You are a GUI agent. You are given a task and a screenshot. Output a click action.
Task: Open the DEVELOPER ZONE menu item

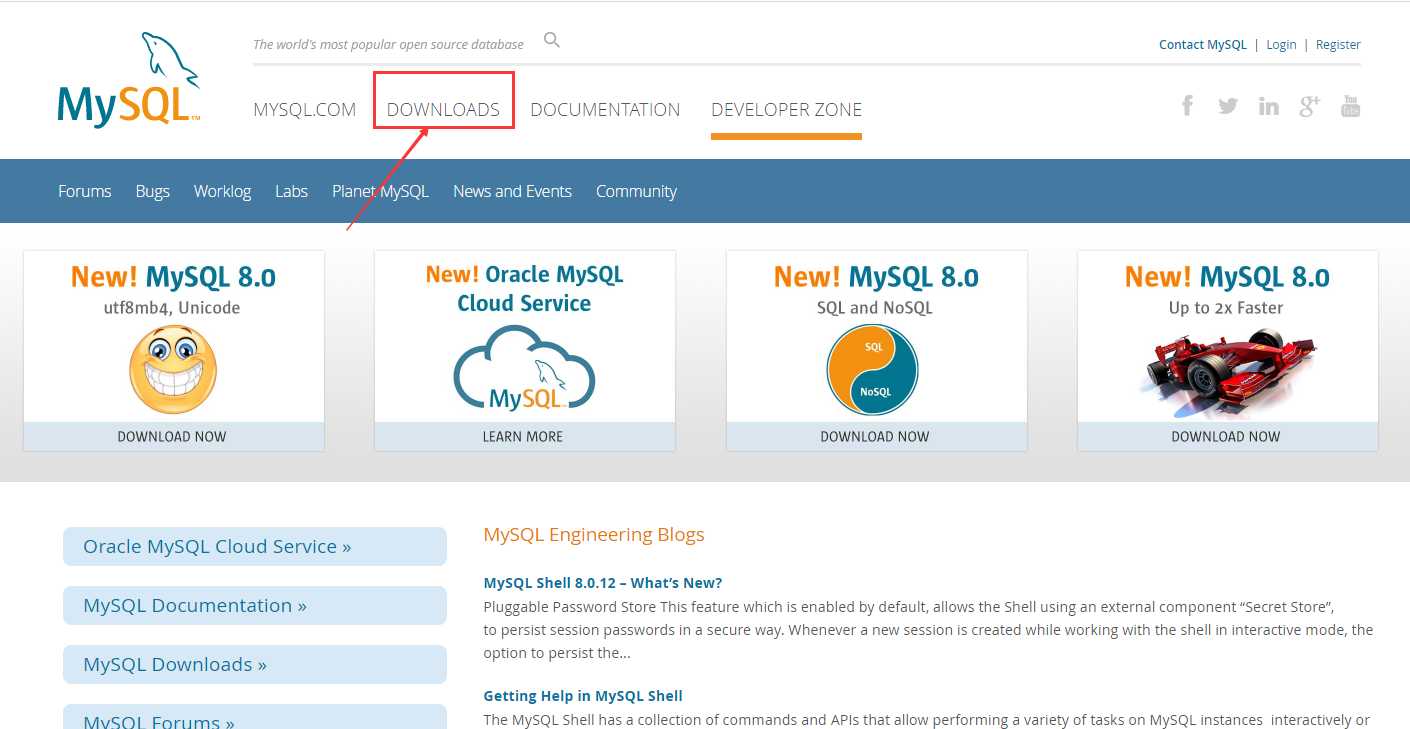(x=786, y=110)
